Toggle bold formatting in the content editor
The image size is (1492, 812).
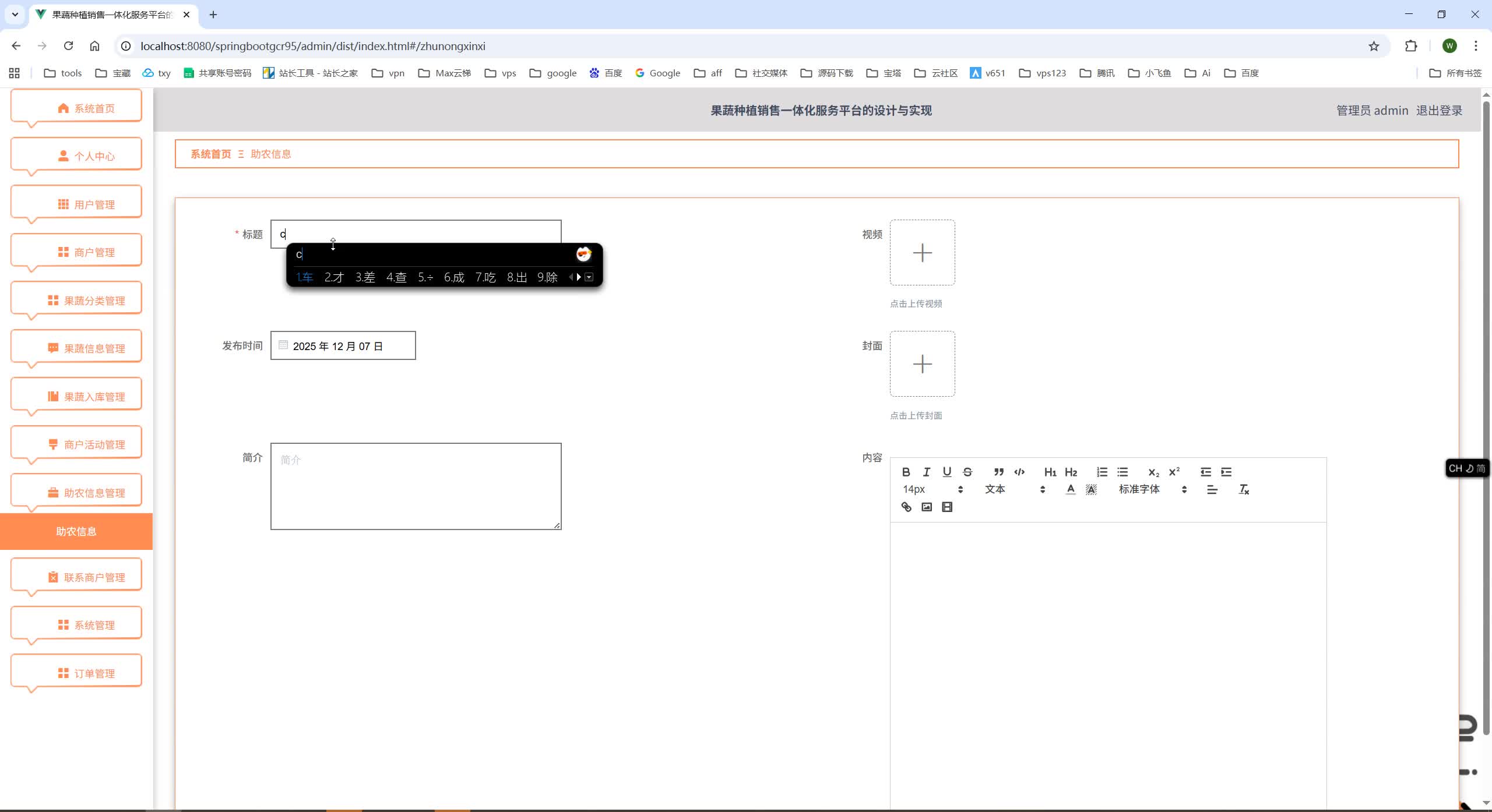(906, 472)
